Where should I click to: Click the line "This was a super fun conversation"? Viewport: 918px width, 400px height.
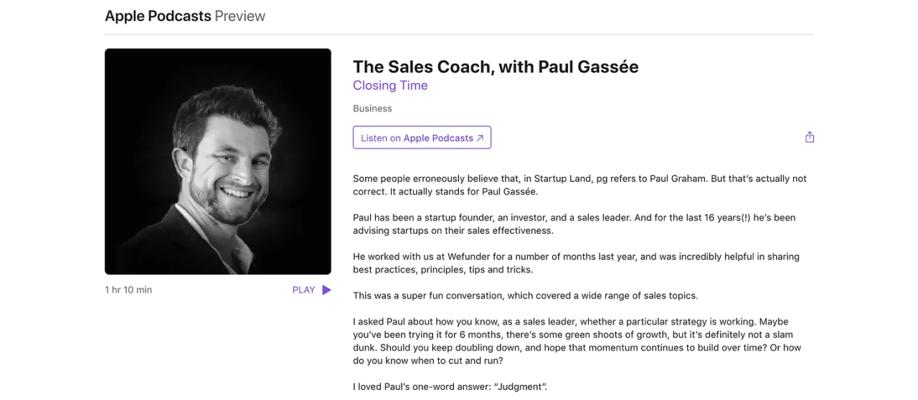[x=525, y=295]
